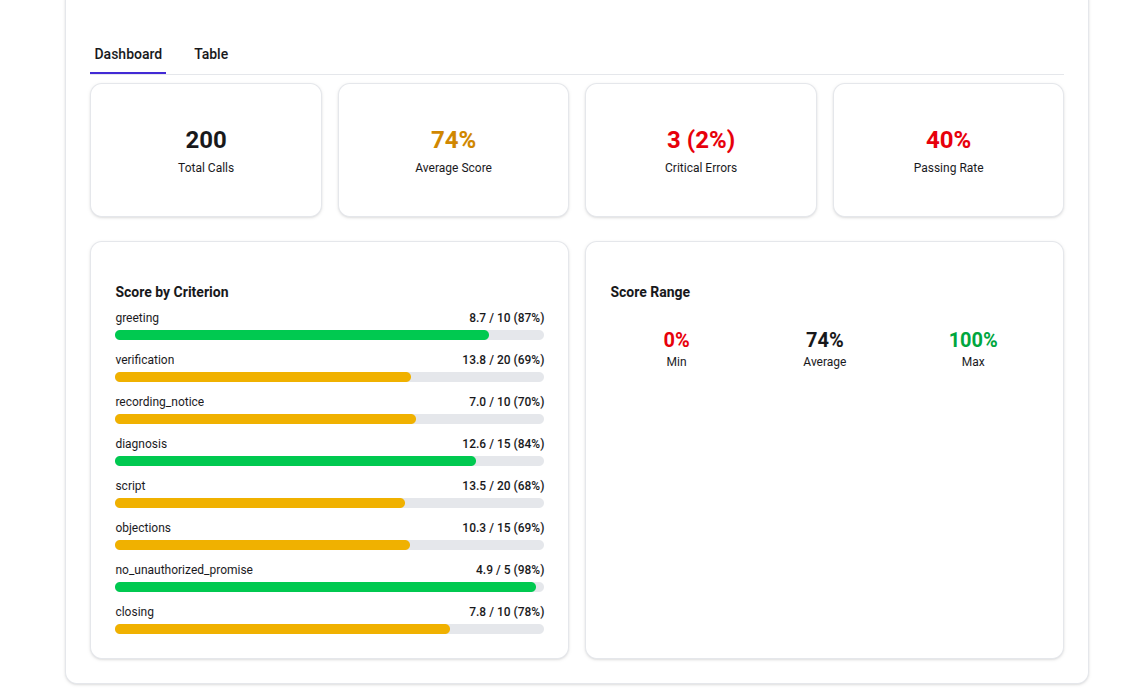This screenshot has width=1130, height=700.
Task: Click the Score by Criterion heading
Action: tap(172, 292)
